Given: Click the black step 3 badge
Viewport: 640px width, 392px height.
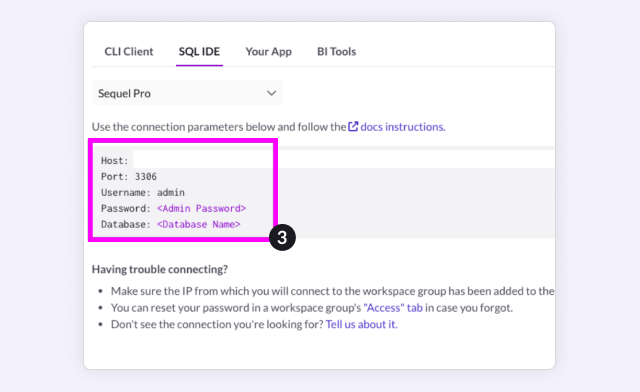Looking at the screenshot, I should [x=282, y=237].
